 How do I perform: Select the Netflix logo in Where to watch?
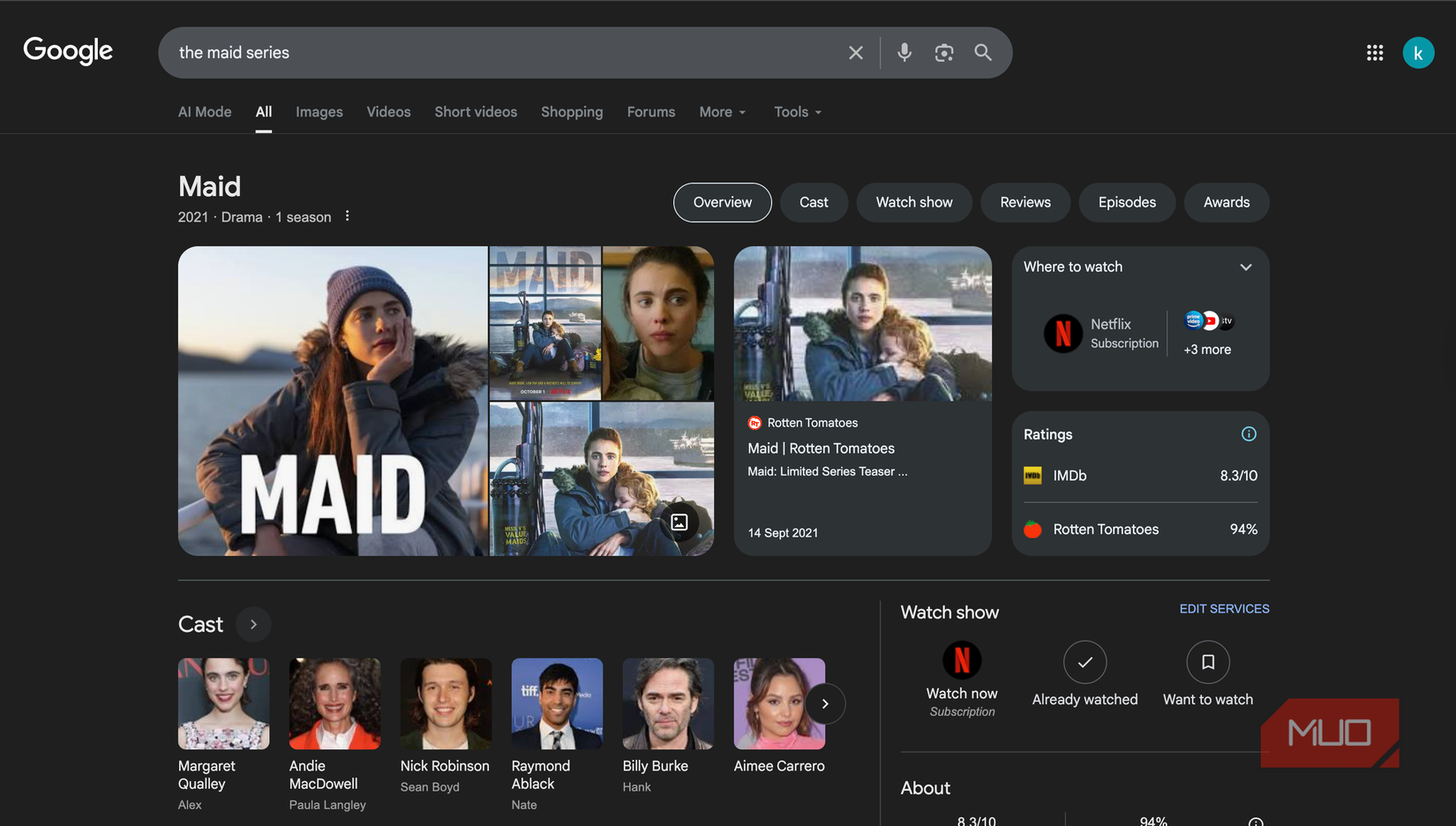1063,334
